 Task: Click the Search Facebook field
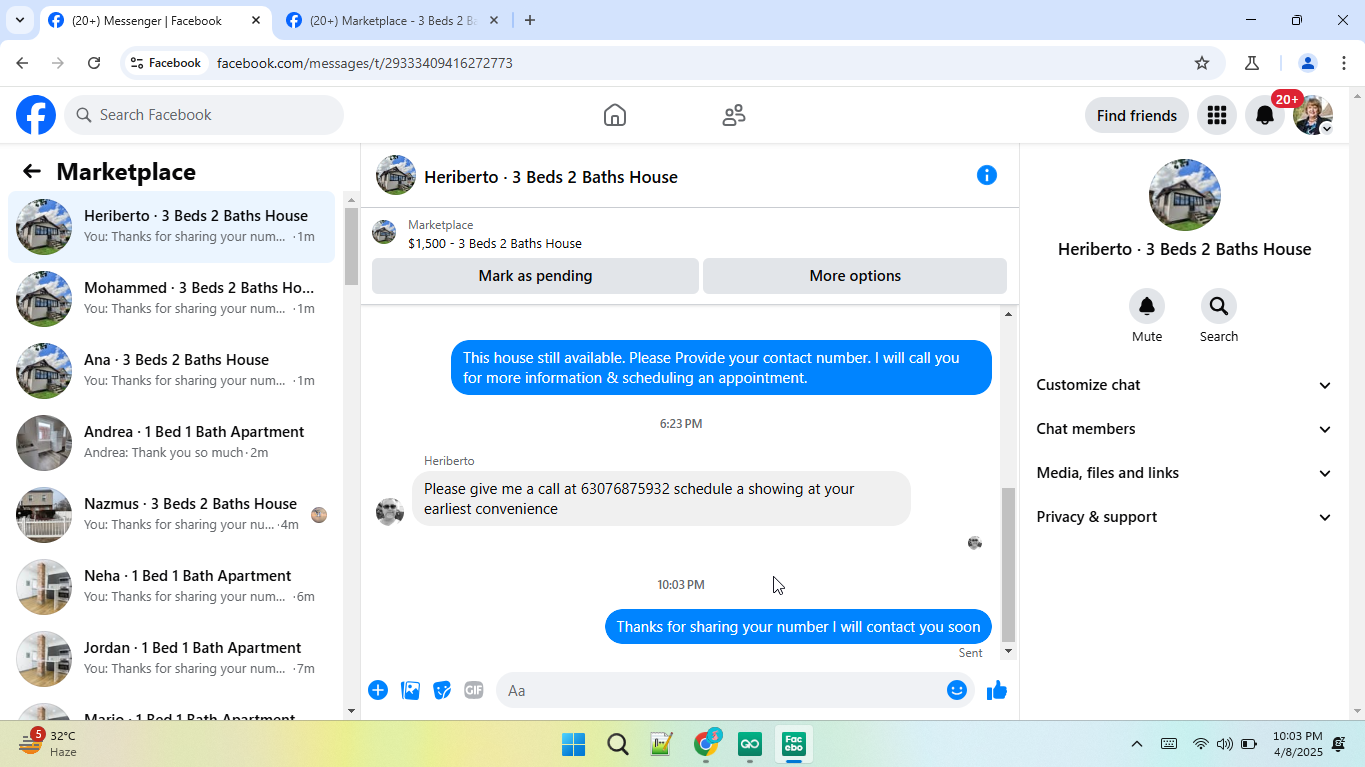tap(204, 115)
